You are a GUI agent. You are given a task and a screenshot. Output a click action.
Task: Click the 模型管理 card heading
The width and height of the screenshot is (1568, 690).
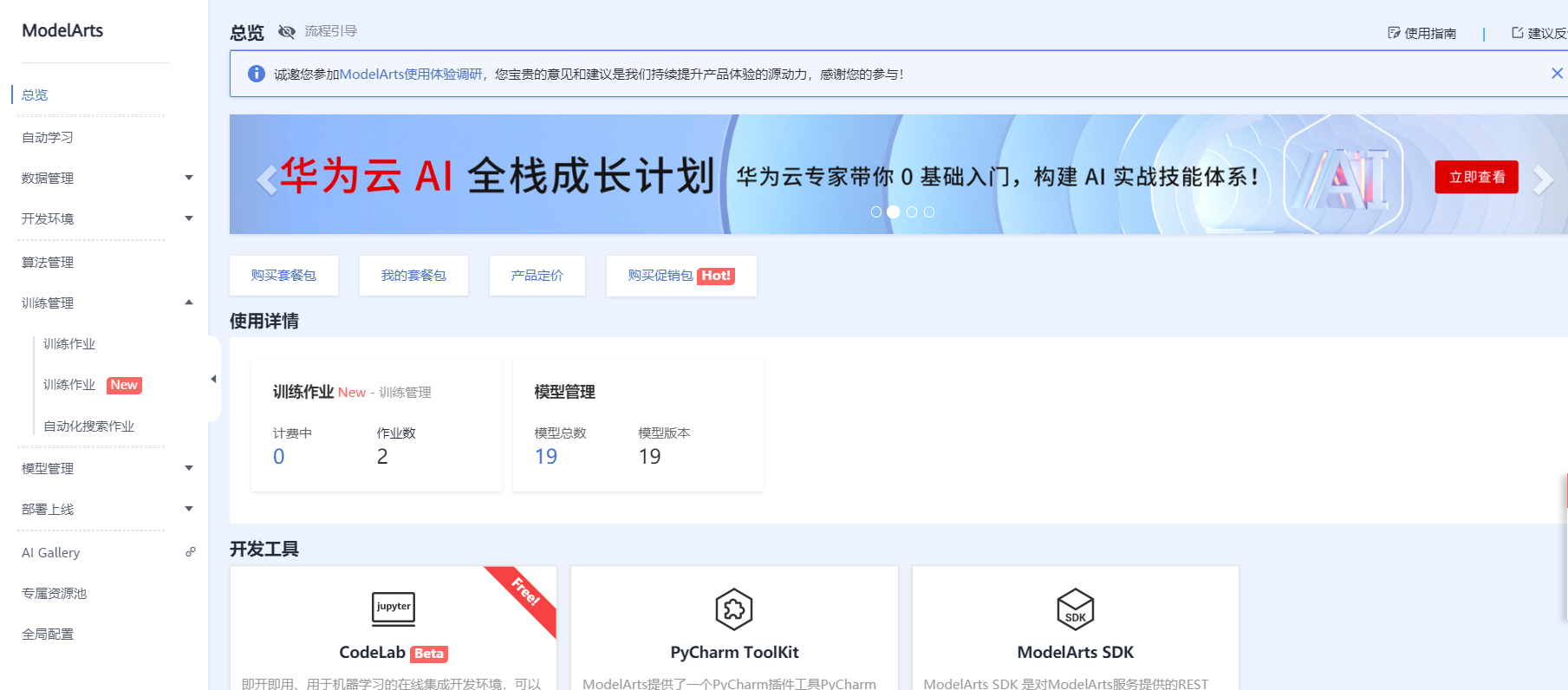(x=565, y=392)
